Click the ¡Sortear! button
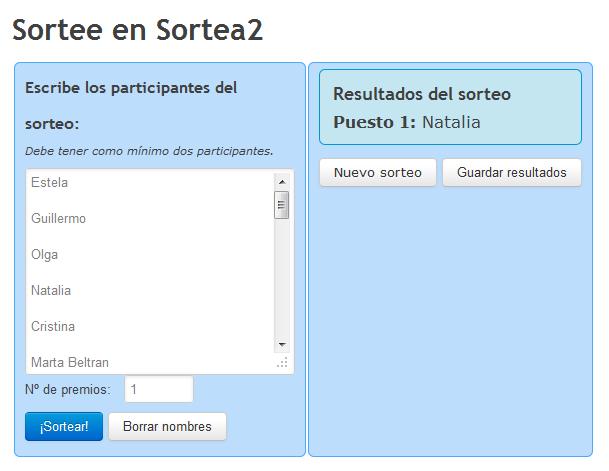The height and width of the screenshot is (471, 609). (x=64, y=426)
